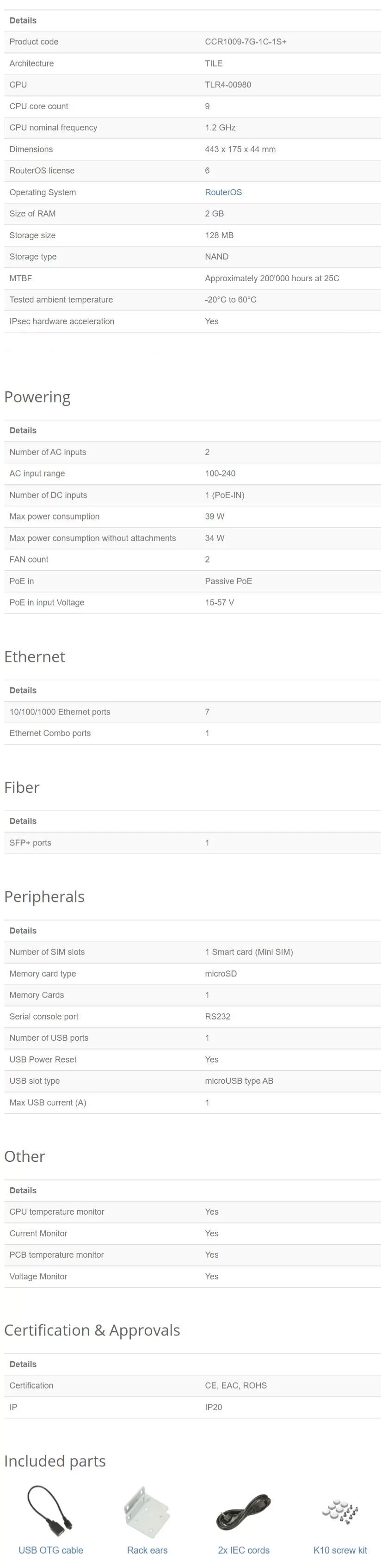
Task: Open the RouterOS operating system link
Action: (223, 192)
